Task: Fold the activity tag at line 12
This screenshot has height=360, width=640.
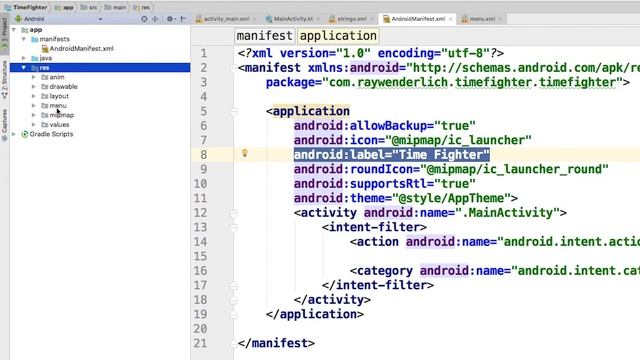Action: click(233, 213)
